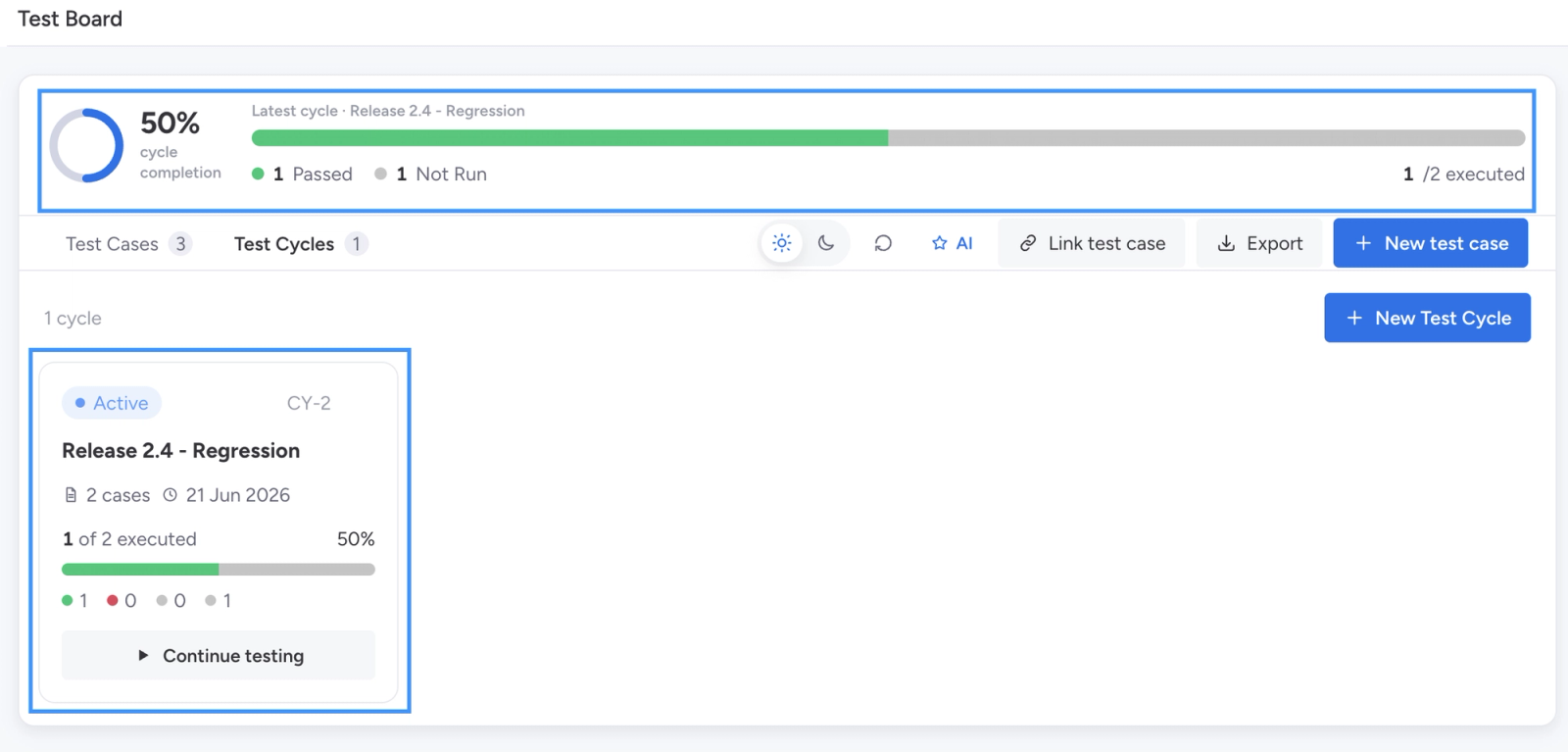The height and width of the screenshot is (752, 1568).
Task: Click clock icon beside 21 Jun 2026
Action: 170,495
